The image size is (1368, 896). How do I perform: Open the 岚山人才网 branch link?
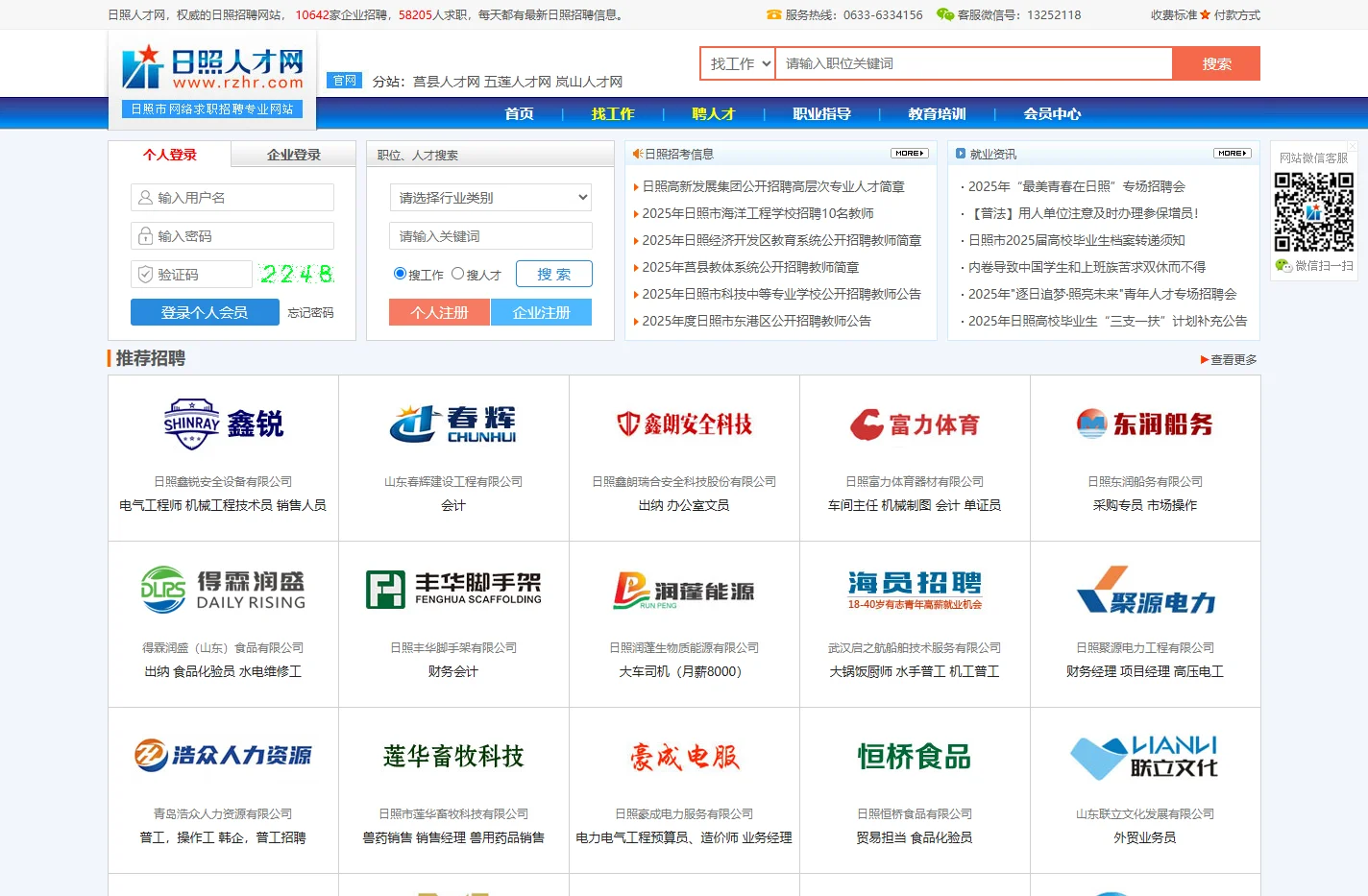pos(589,82)
